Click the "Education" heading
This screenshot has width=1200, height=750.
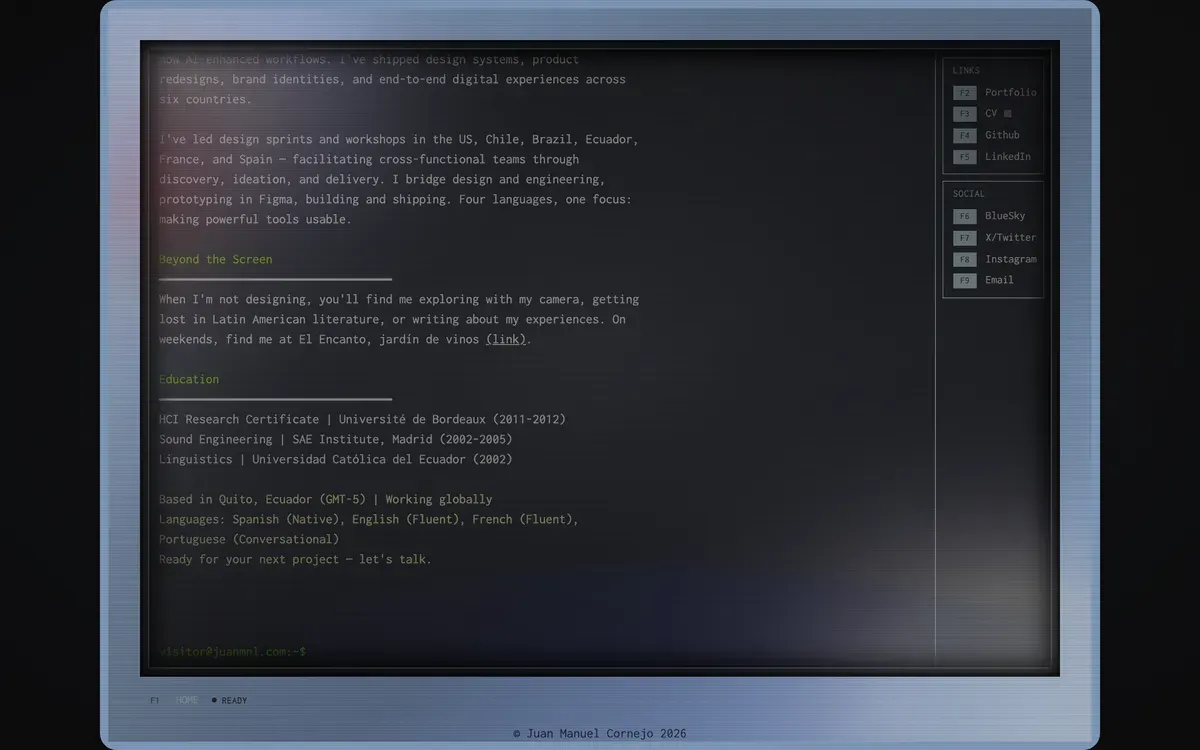click(x=189, y=380)
